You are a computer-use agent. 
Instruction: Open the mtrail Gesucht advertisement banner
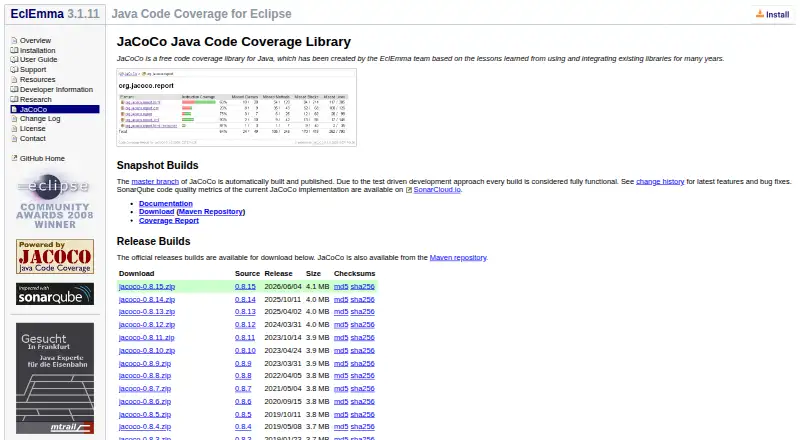coord(55,378)
